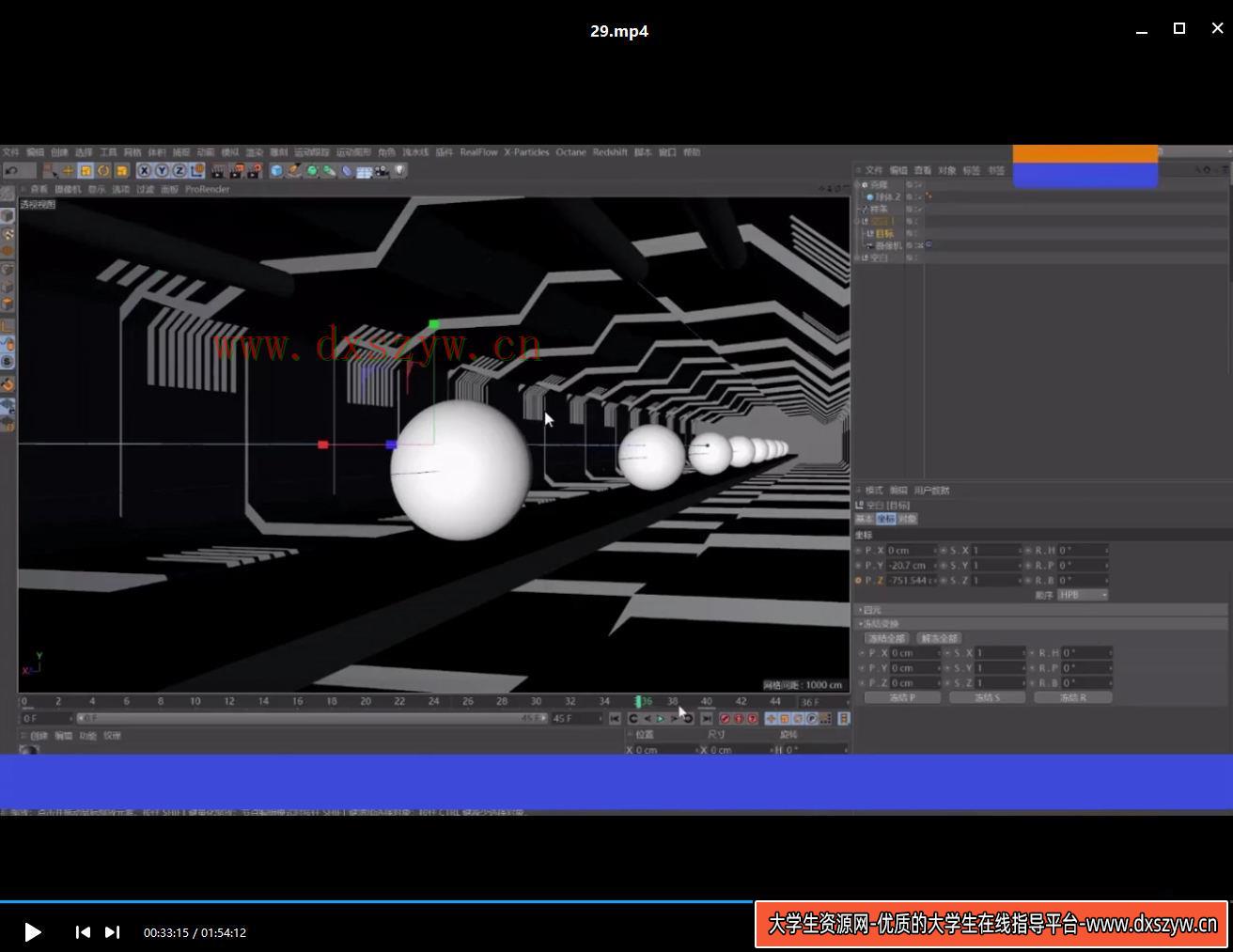Select the 摄像机 camera object

[x=889, y=245]
